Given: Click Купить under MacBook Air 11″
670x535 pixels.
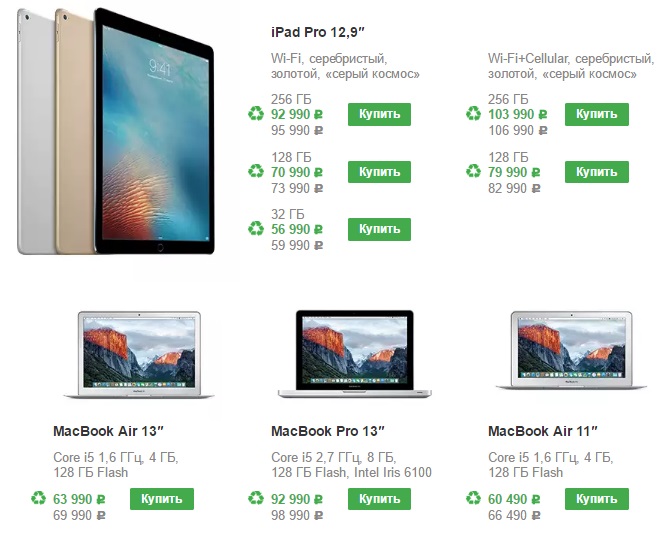Looking at the screenshot, I should [x=597, y=499].
